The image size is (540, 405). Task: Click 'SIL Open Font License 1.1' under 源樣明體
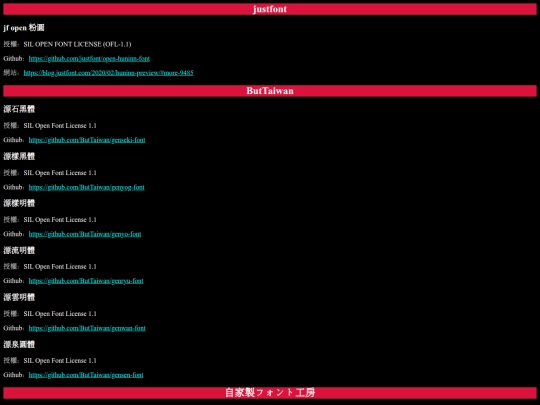coord(60,219)
